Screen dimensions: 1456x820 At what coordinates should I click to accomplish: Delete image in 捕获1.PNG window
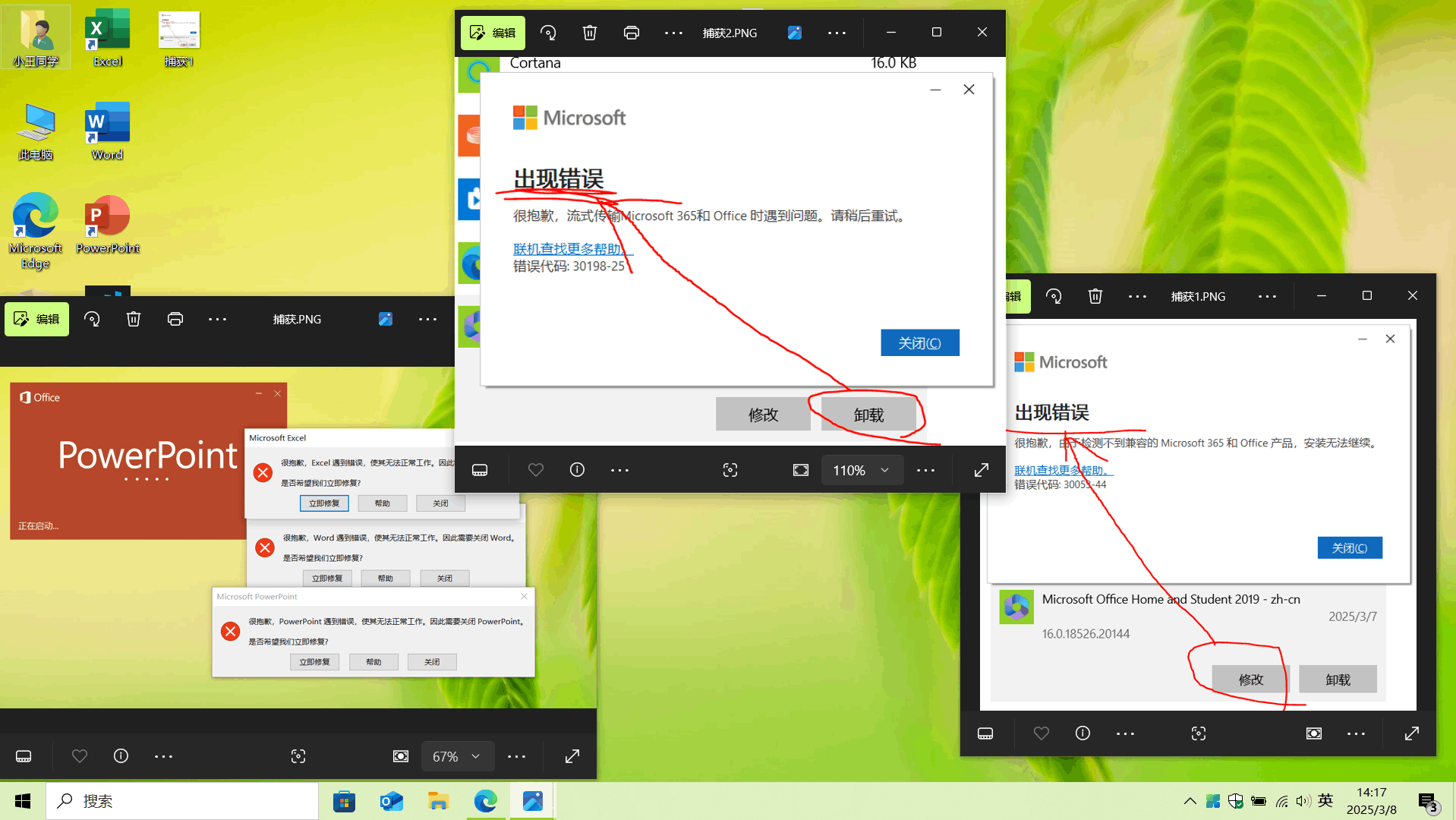click(1095, 296)
